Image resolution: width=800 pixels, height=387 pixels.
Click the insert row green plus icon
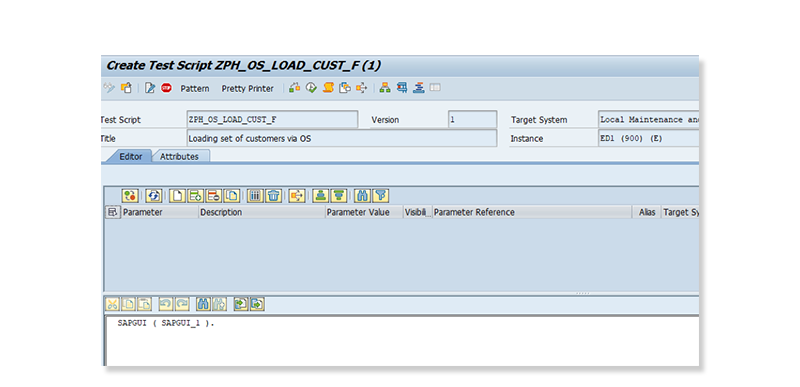[x=195, y=195]
